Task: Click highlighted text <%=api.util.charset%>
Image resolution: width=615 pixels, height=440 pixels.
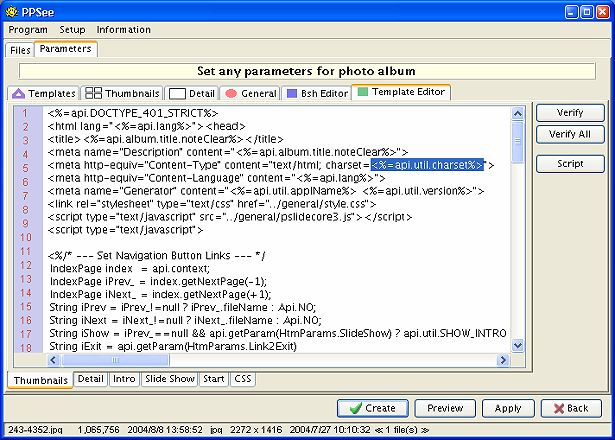Action: tap(427, 165)
